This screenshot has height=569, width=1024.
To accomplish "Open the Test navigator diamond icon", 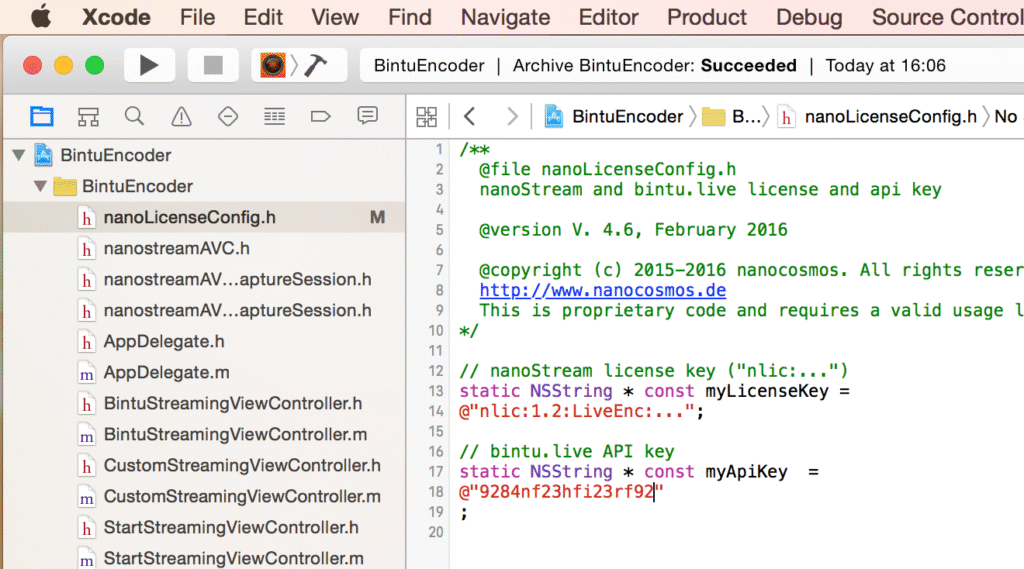I will [x=228, y=116].
